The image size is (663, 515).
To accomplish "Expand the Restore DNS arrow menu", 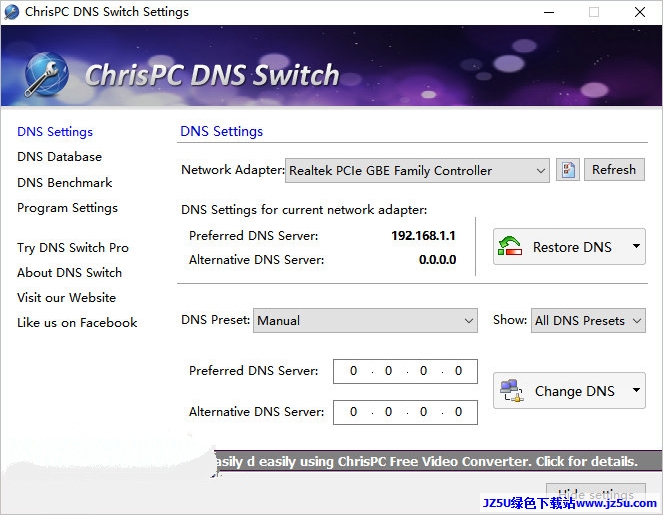I will click(636, 246).
